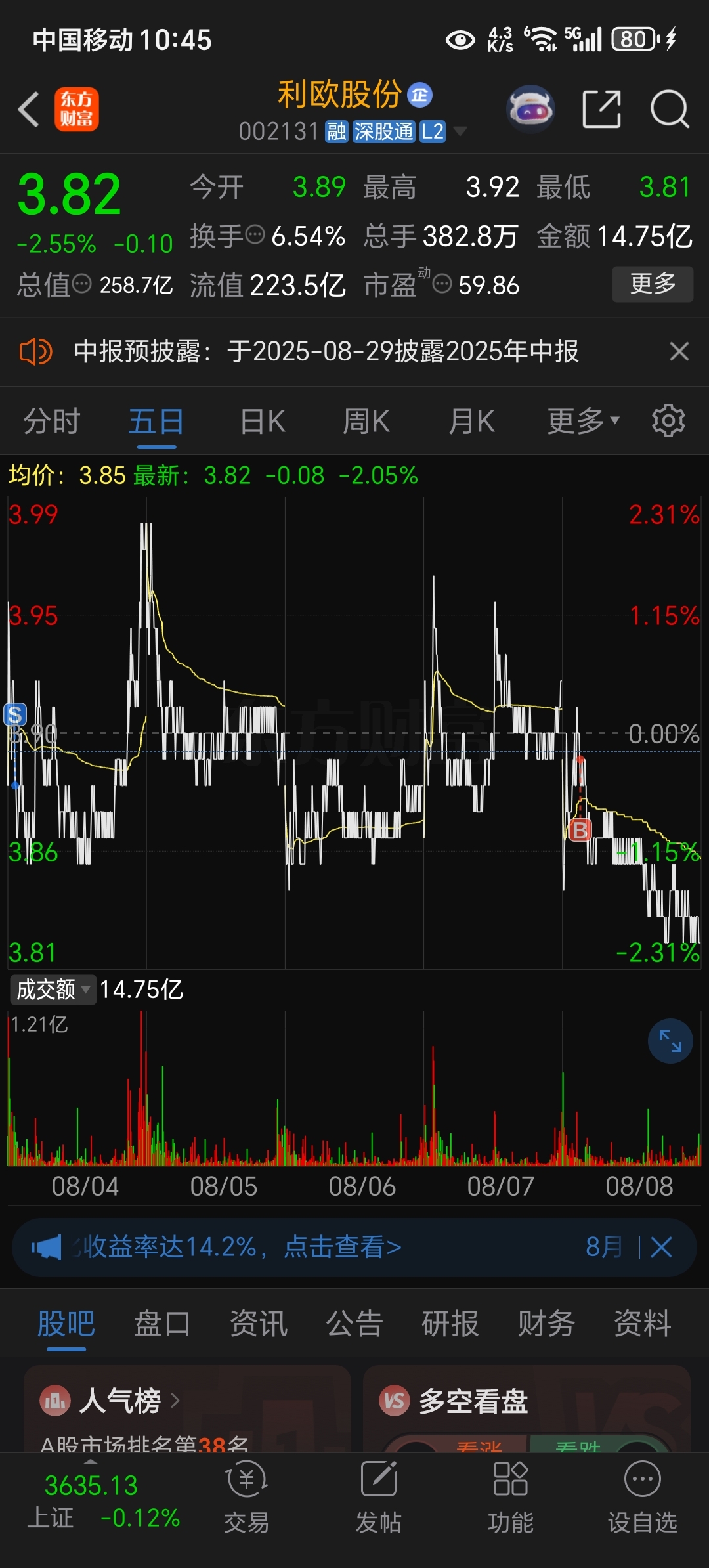The height and width of the screenshot is (1568, 709).
Task: Tap the volume bars area under 08/06
Action: (354, 1090)
